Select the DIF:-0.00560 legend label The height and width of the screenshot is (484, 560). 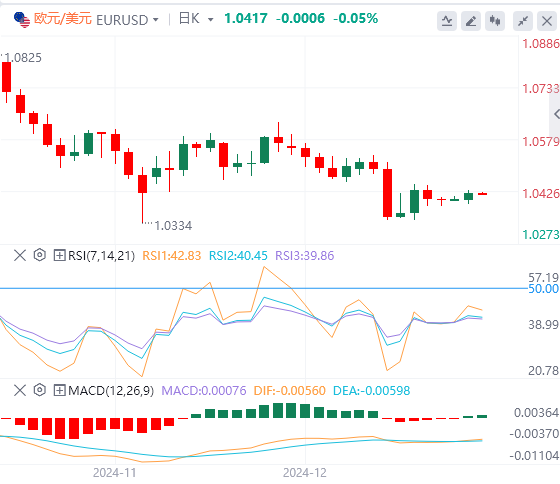pos(290,391)
